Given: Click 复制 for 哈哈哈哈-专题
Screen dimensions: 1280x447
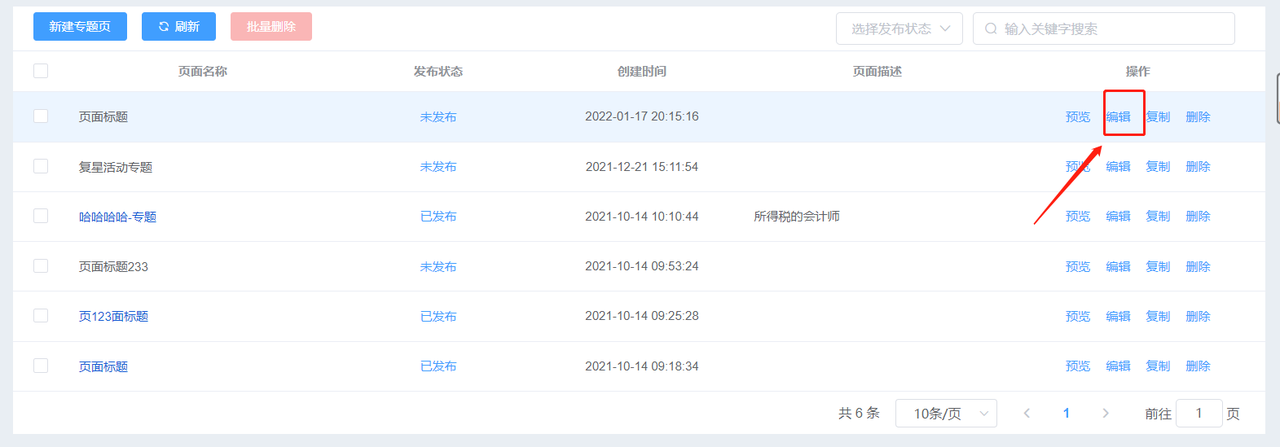Looking at the screenshot, I should 1158,217.
